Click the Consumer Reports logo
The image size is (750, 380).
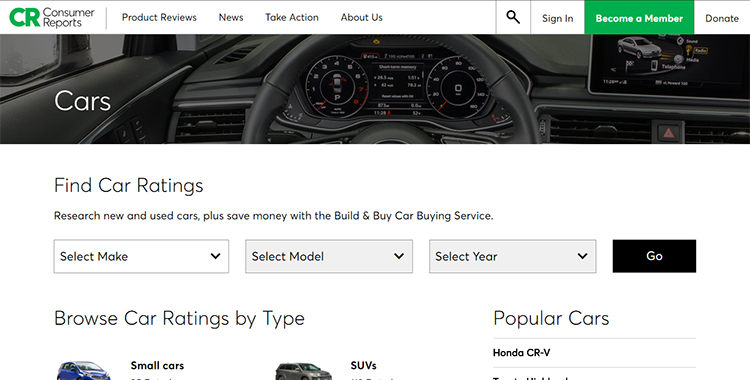[52, 17]
